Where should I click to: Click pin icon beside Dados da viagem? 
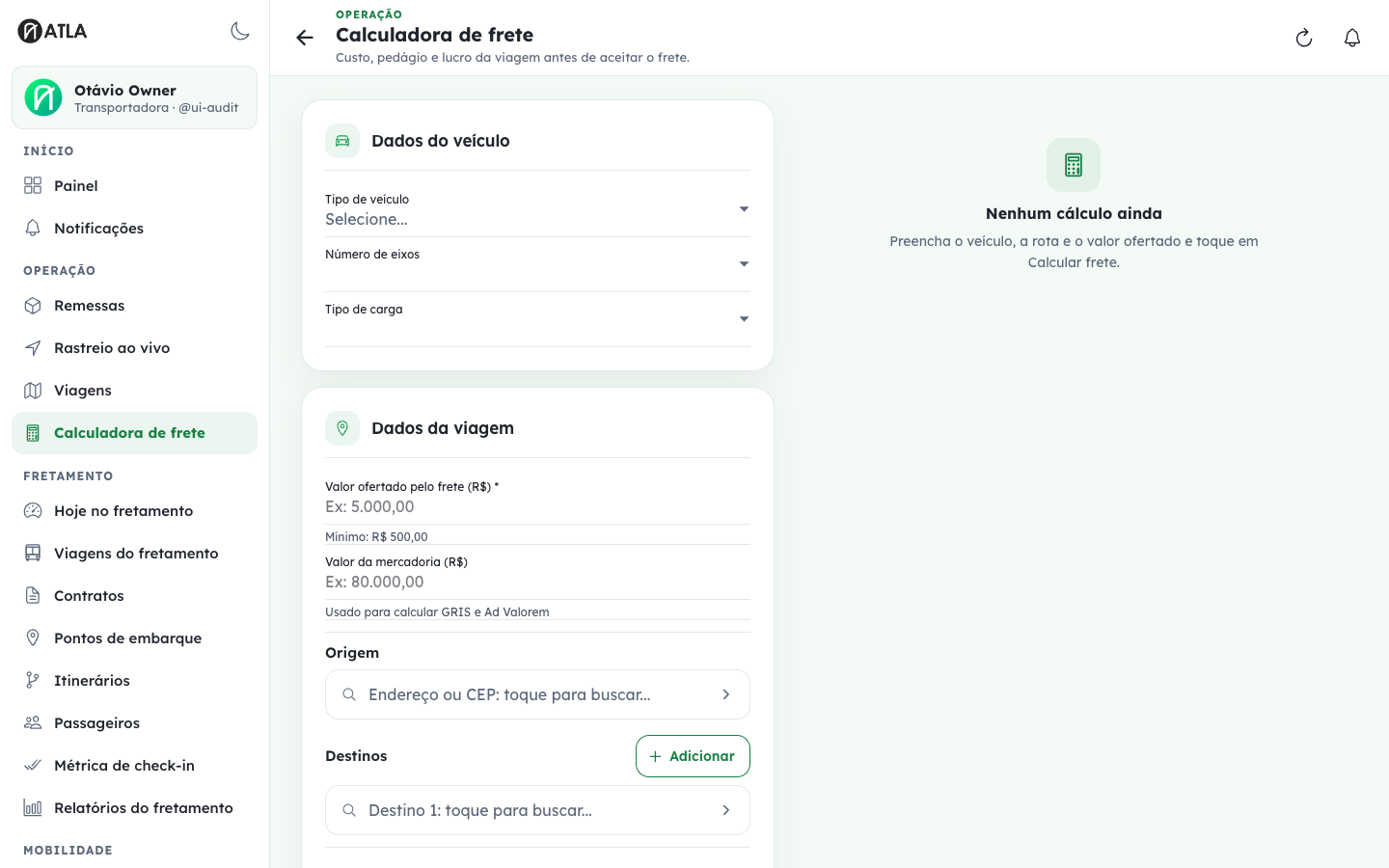[342, 428]
